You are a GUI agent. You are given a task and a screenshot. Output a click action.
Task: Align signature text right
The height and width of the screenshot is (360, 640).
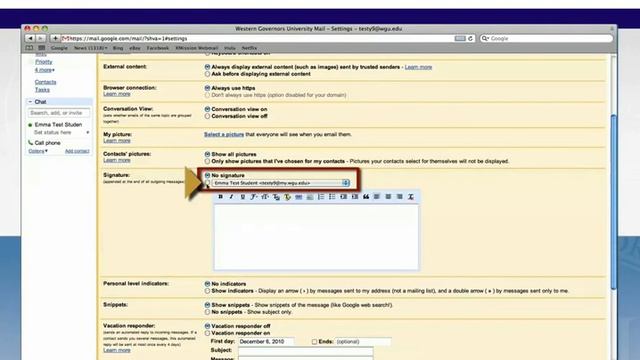point(400,197)
